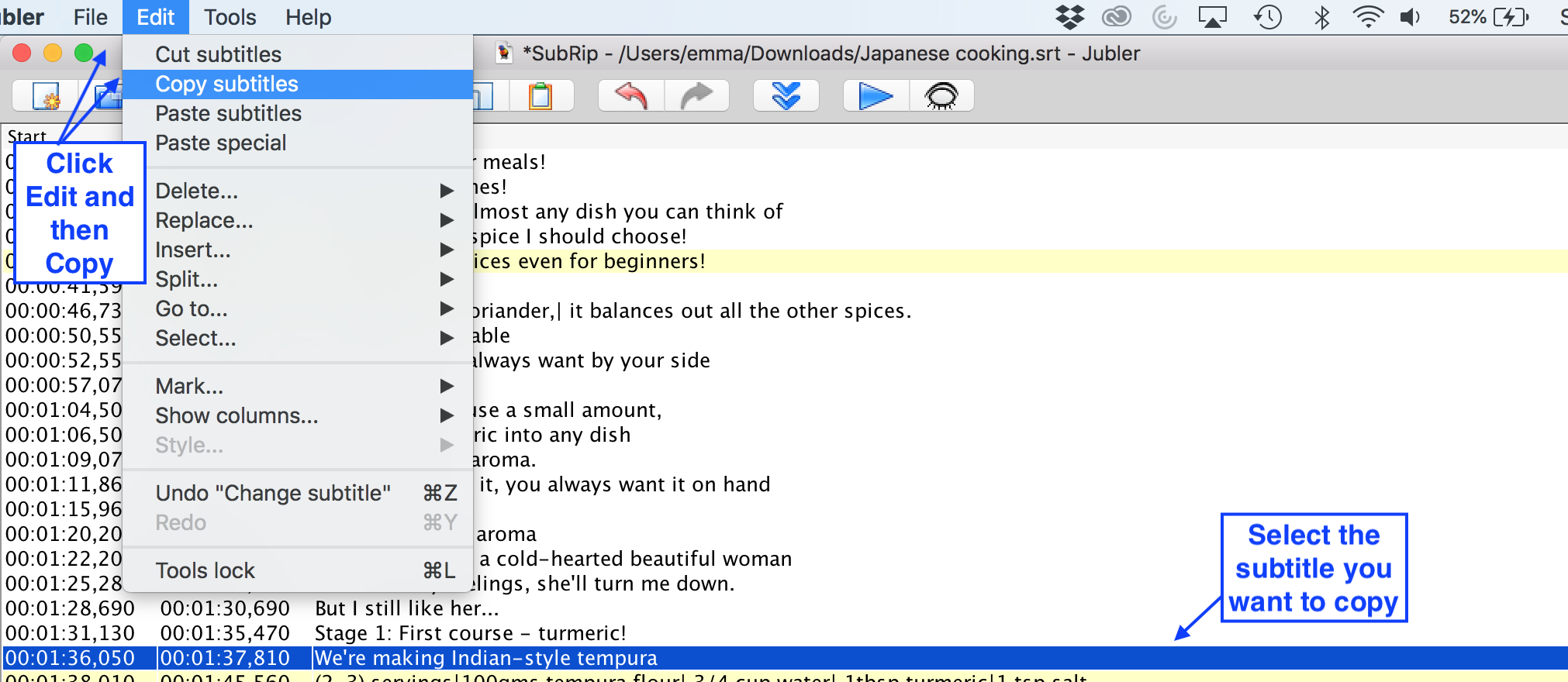The image size is (1568, 682).
Task: Select Paste special in the menu
Action: pos(220,143)
